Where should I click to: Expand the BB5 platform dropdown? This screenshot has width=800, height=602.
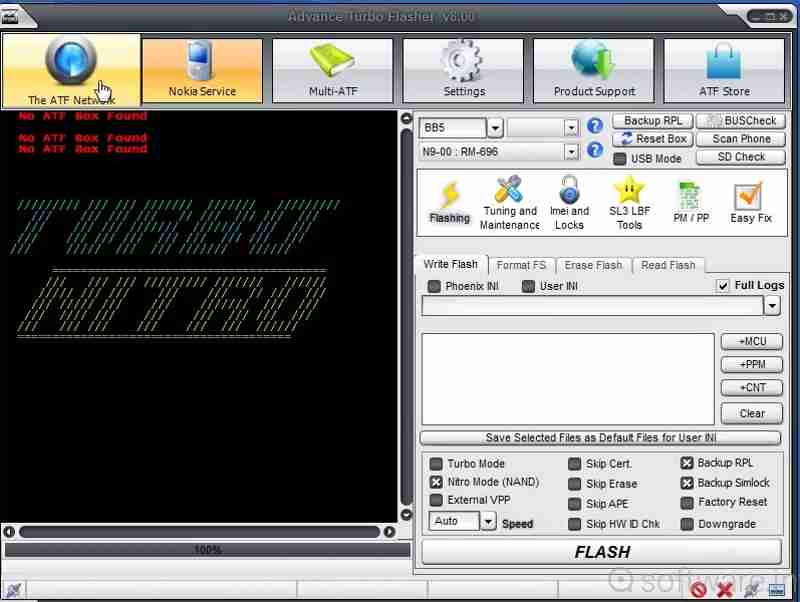coord(495,128)
